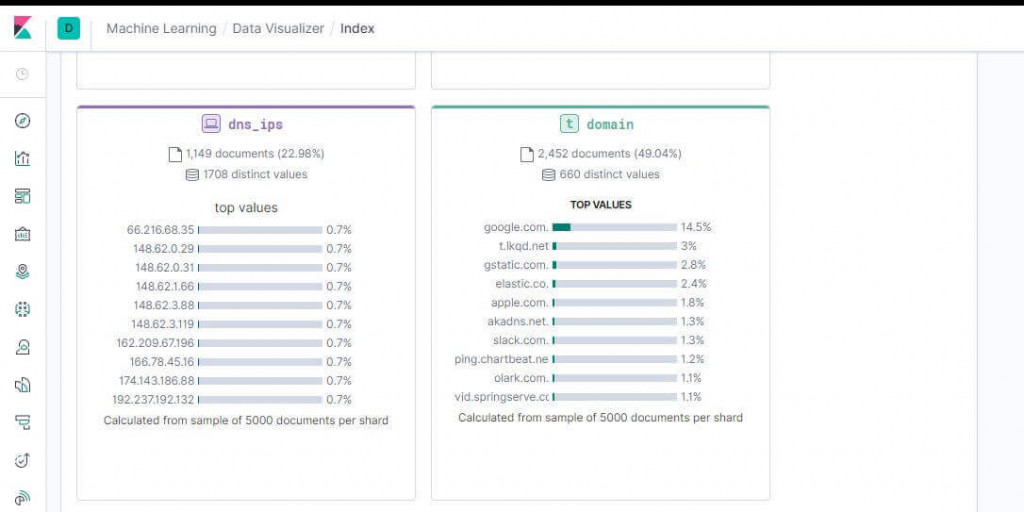Open Discover compass icon in sidebar
The width and height of the screenshot is (1024, 512).
click(x=22, y=121)
